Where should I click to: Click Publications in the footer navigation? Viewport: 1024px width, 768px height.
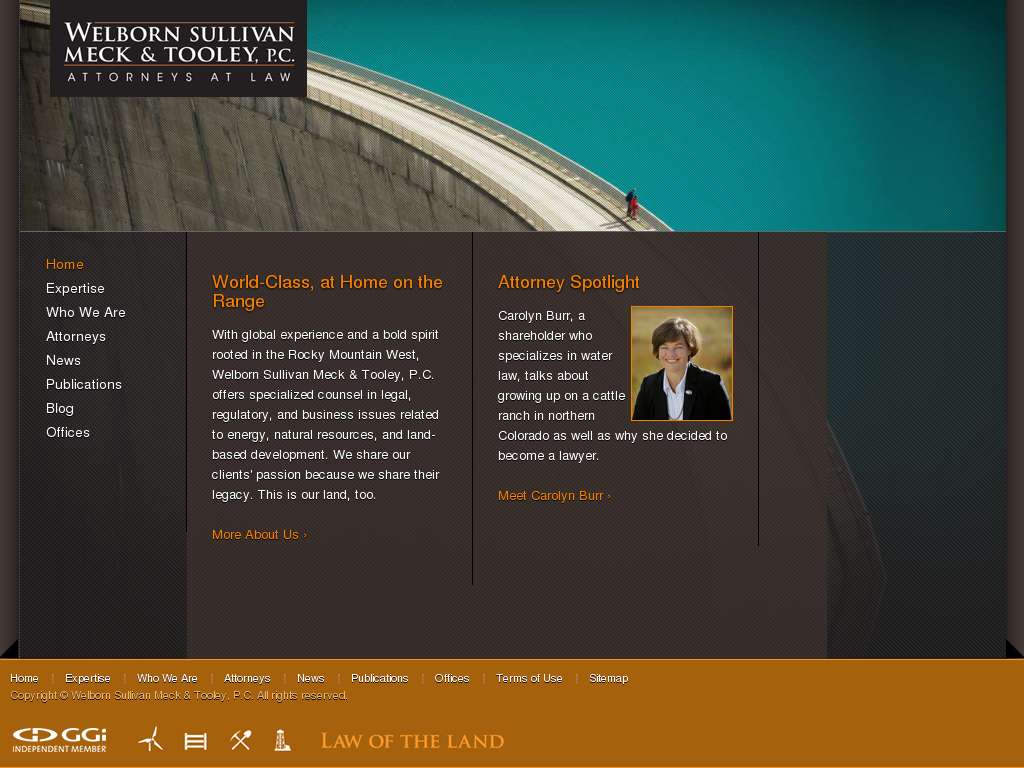pyautogui.click(x=379, y=679)
